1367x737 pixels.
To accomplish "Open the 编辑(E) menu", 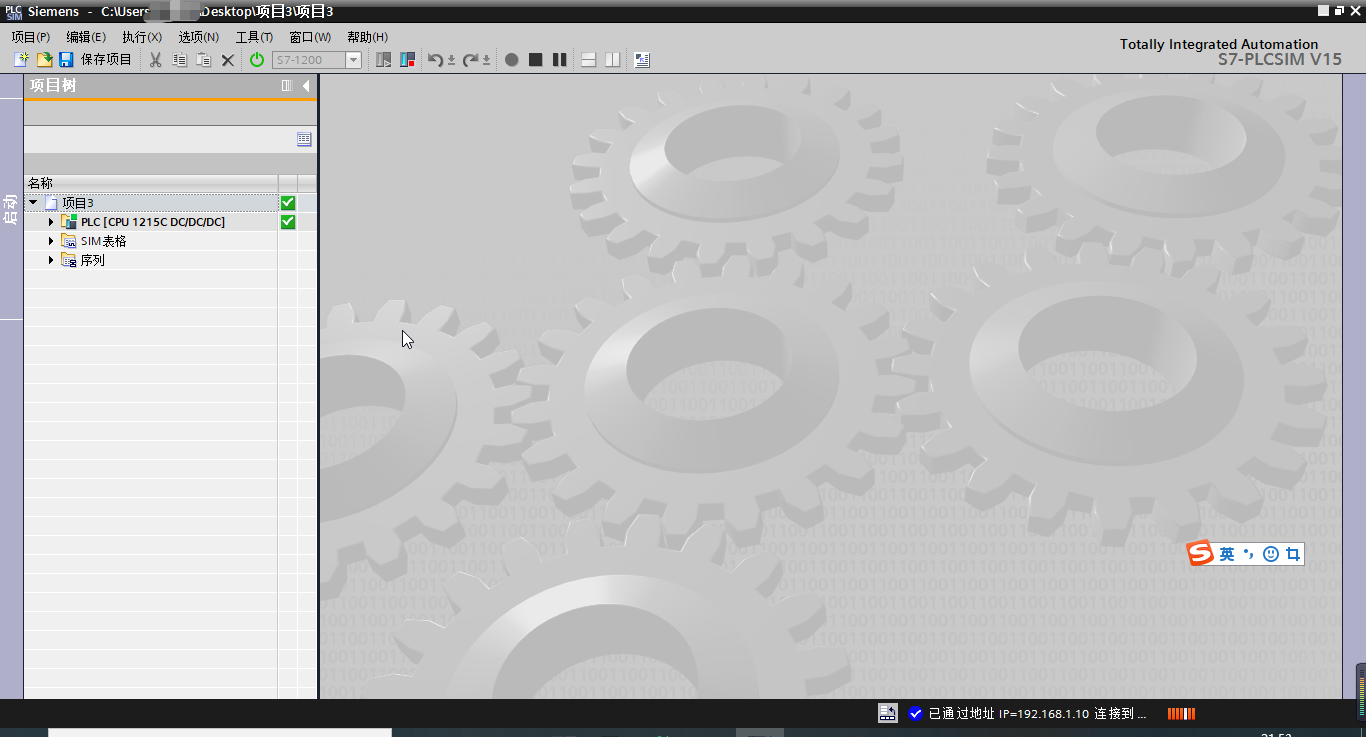I will (86, 37).
